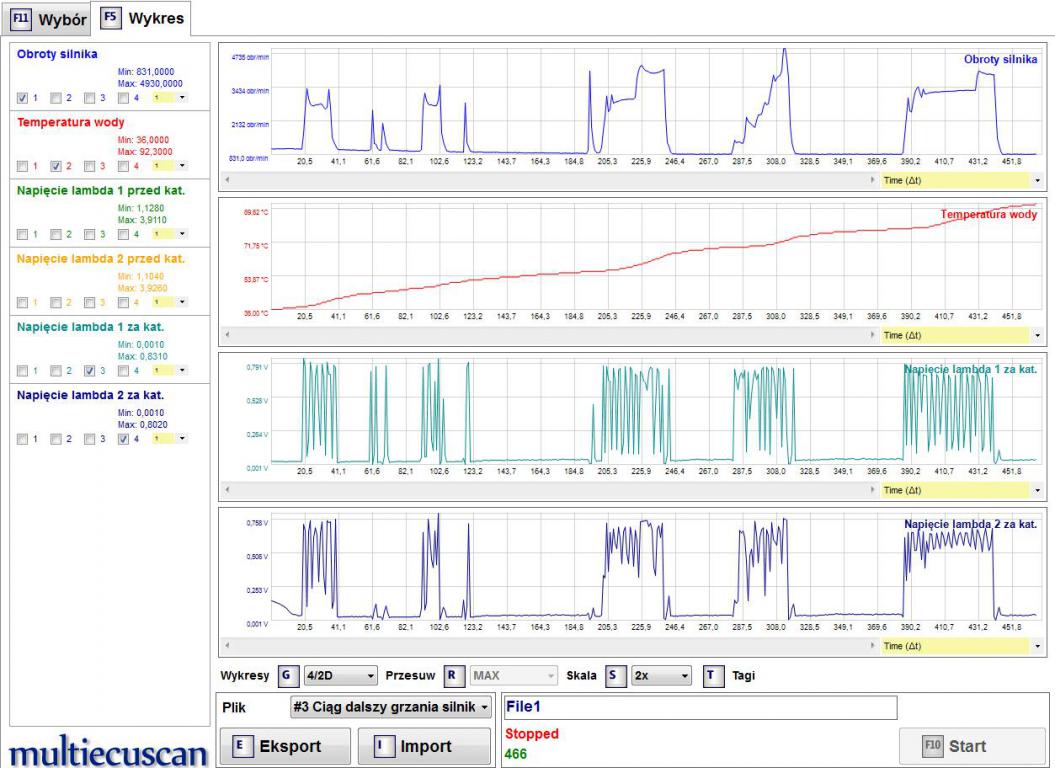Click the multiecuscan logo
Image resolution: width=1055 pixels, height=768 pixels.
(109, 750)
